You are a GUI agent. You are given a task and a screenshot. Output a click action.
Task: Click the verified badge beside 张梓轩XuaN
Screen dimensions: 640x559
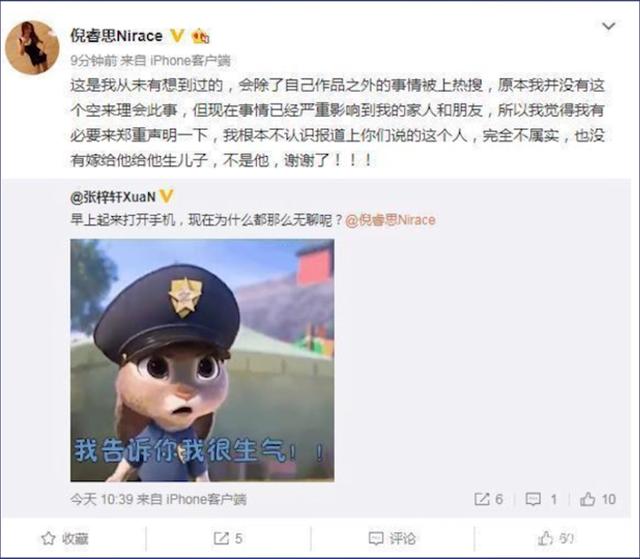click(166, 196)
